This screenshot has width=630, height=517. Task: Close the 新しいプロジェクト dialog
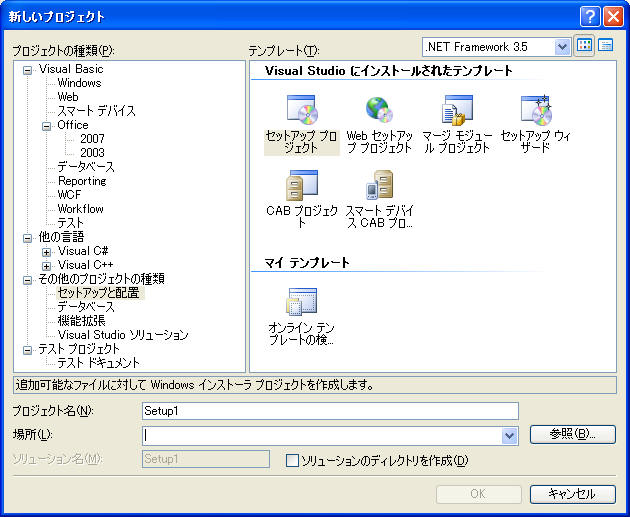[614, 16]
